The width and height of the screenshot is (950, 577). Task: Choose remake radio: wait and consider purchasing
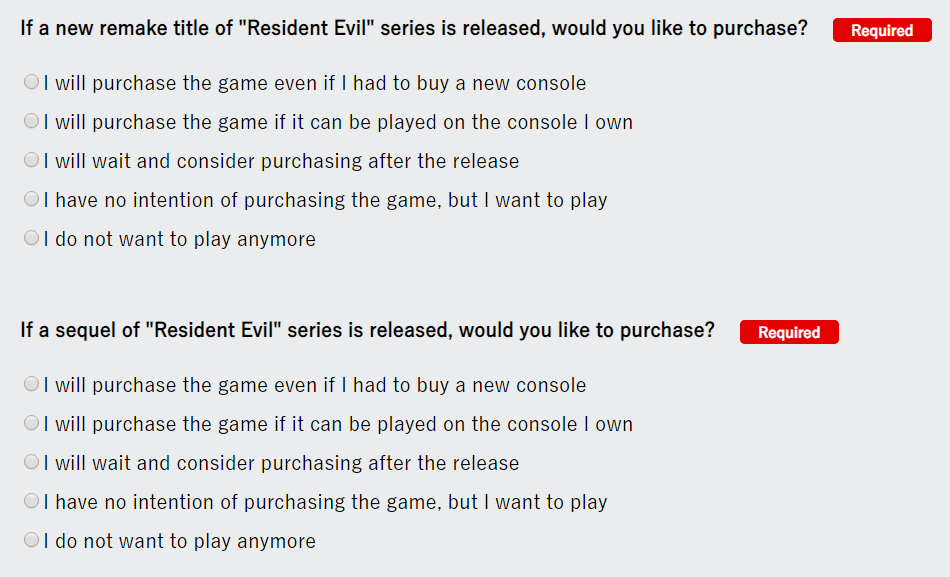click(x=32, y=159)
